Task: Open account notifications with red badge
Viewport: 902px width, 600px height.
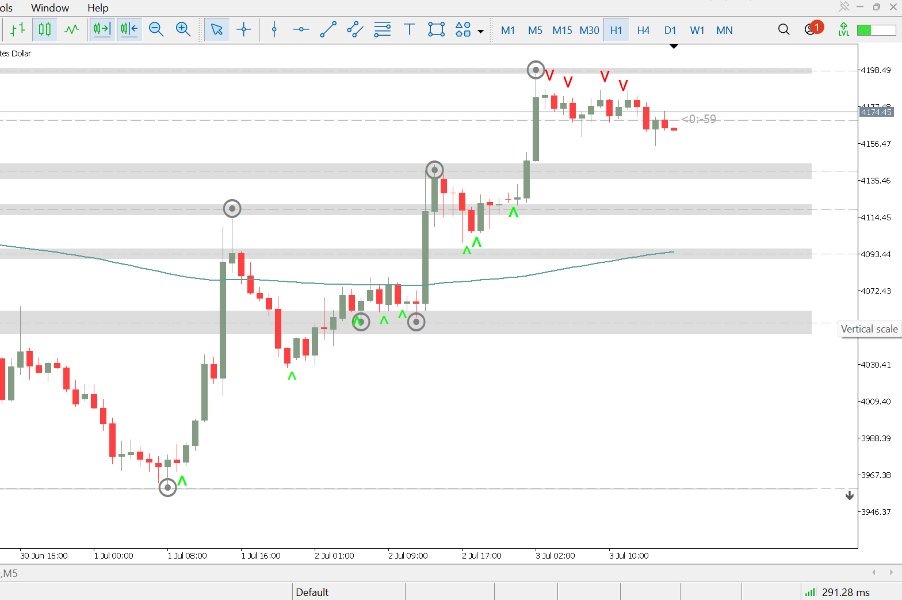Action: [813, 28]
